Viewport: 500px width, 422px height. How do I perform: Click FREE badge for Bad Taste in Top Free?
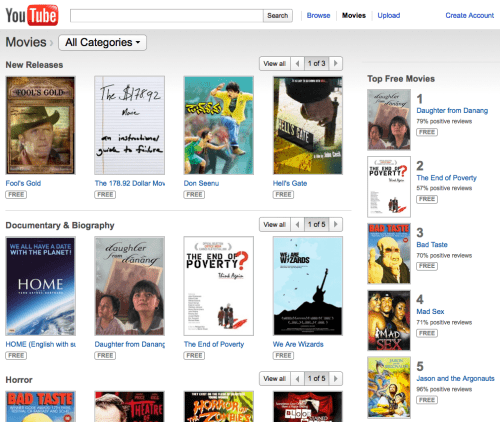427,266
